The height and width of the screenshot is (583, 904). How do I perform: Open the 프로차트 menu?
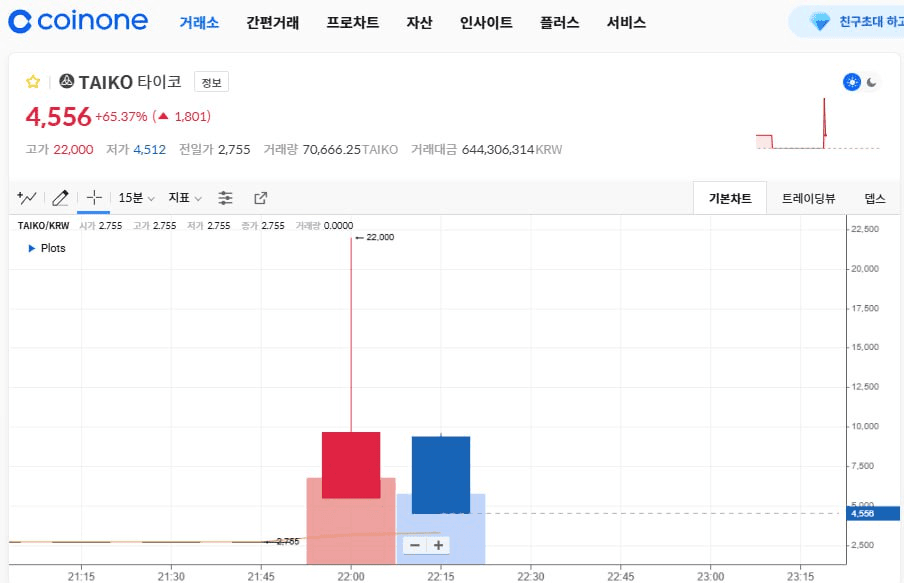pyautogui.click(x=352, y=22)
